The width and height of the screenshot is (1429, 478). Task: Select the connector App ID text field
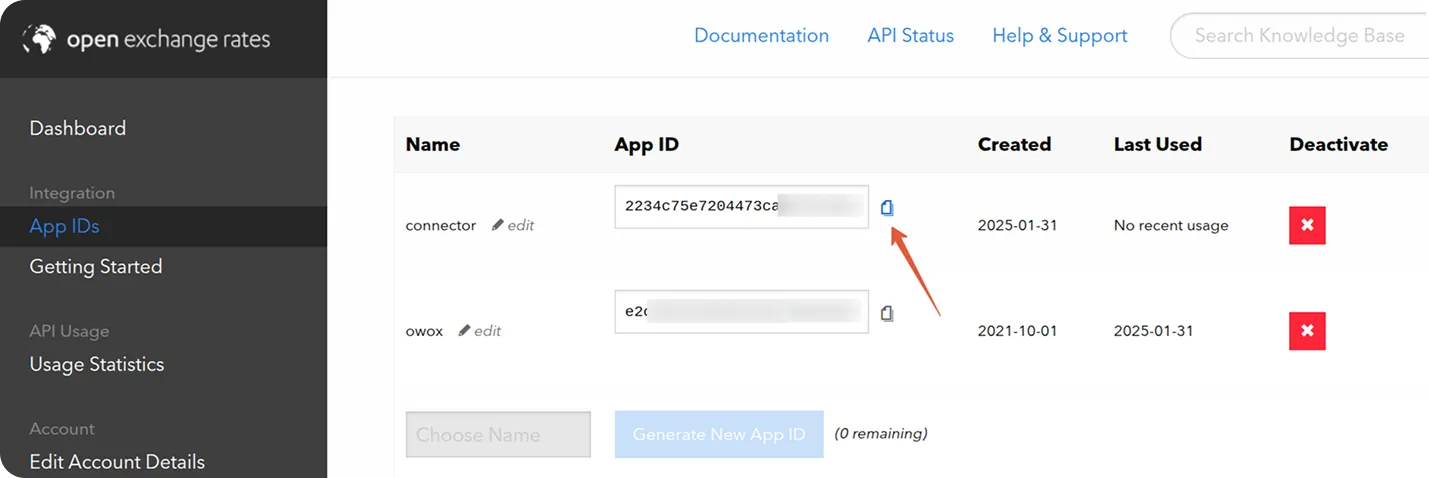741,207
